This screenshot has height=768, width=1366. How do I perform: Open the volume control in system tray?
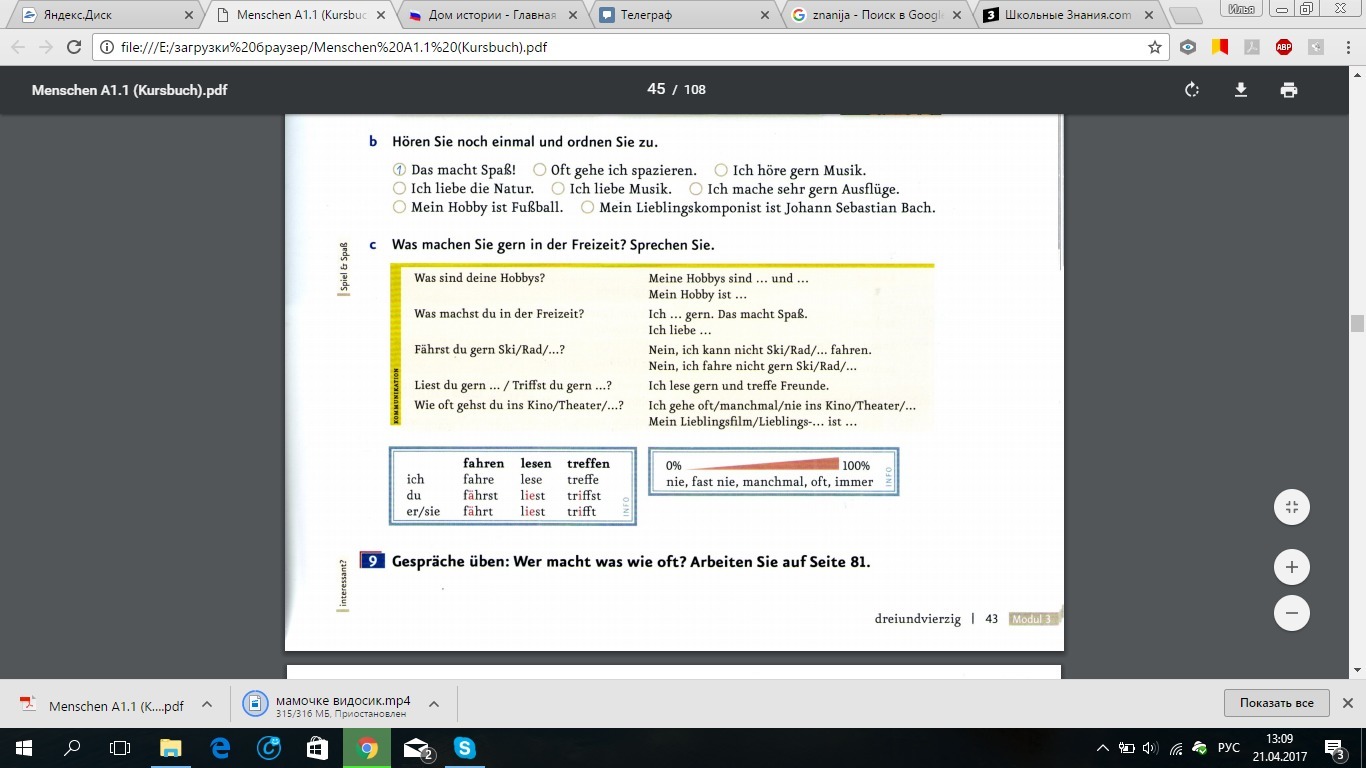1149,748
